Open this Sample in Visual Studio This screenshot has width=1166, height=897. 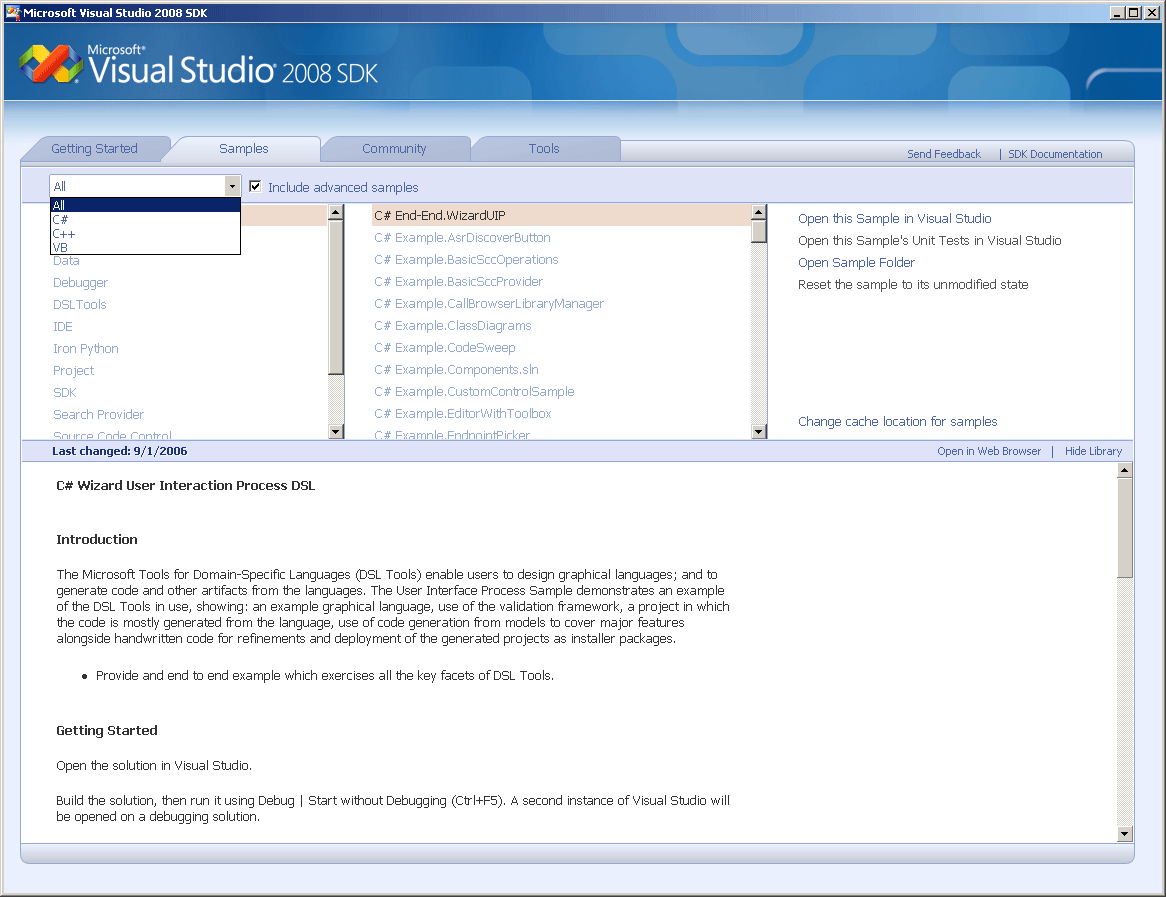click(x=895, y=219)
